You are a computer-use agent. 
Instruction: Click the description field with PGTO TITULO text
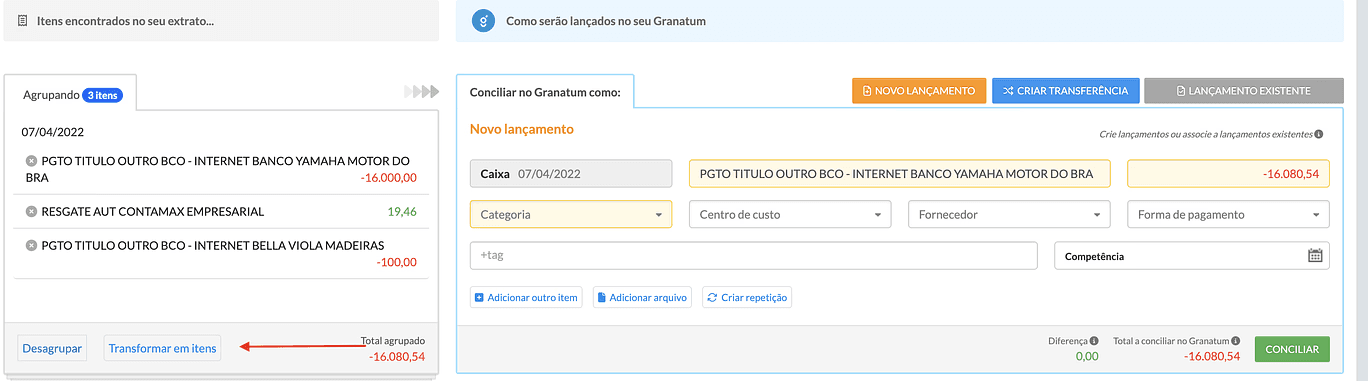coord(899,173)
